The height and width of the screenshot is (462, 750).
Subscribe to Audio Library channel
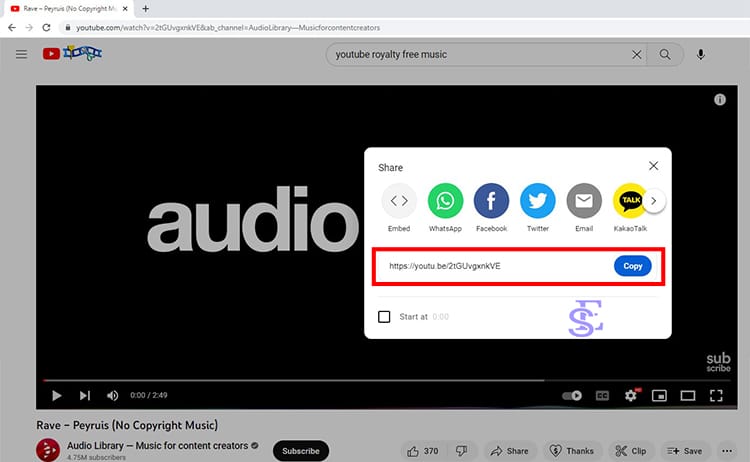(x=301, y=451)
